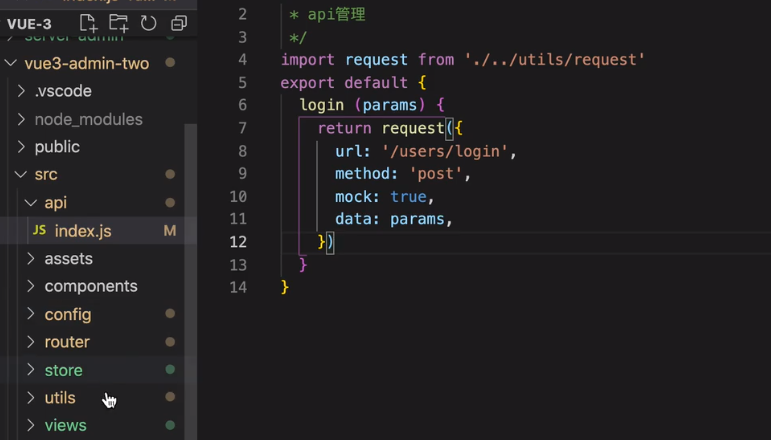Click line number 12 in the gutter
The height and width of the screenshot is (440, 771).
tap(238, 242)
